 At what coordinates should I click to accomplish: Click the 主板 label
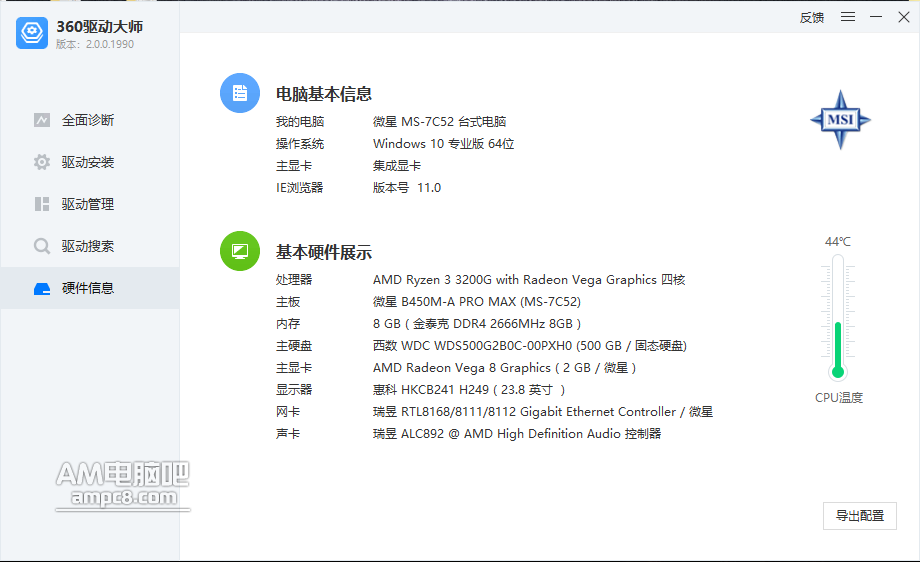point(288,302)
